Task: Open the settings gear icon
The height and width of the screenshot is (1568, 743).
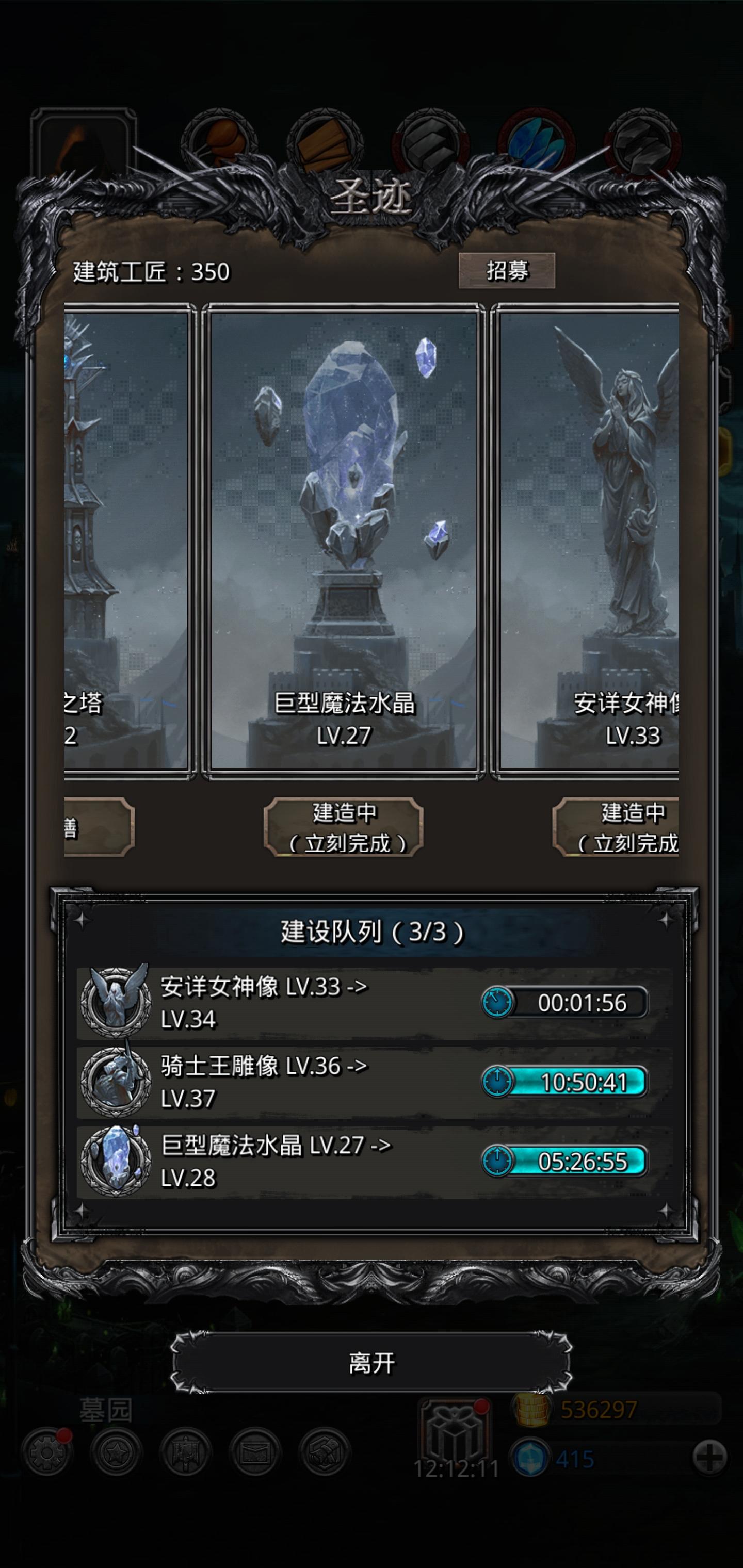Action: (47, 1453)
